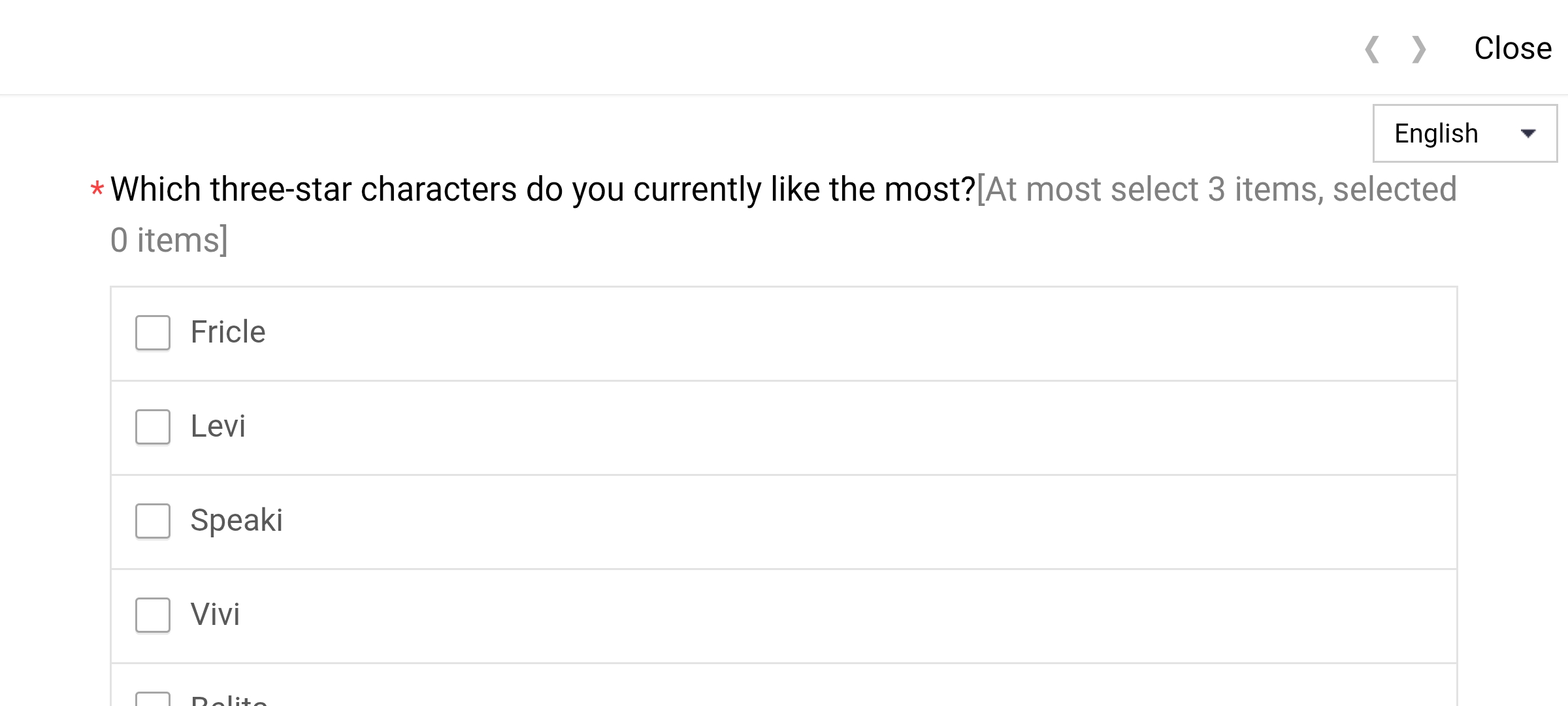Click the caret arrow beside English
Viewport: 1568px width, 706px height.
1527,134
